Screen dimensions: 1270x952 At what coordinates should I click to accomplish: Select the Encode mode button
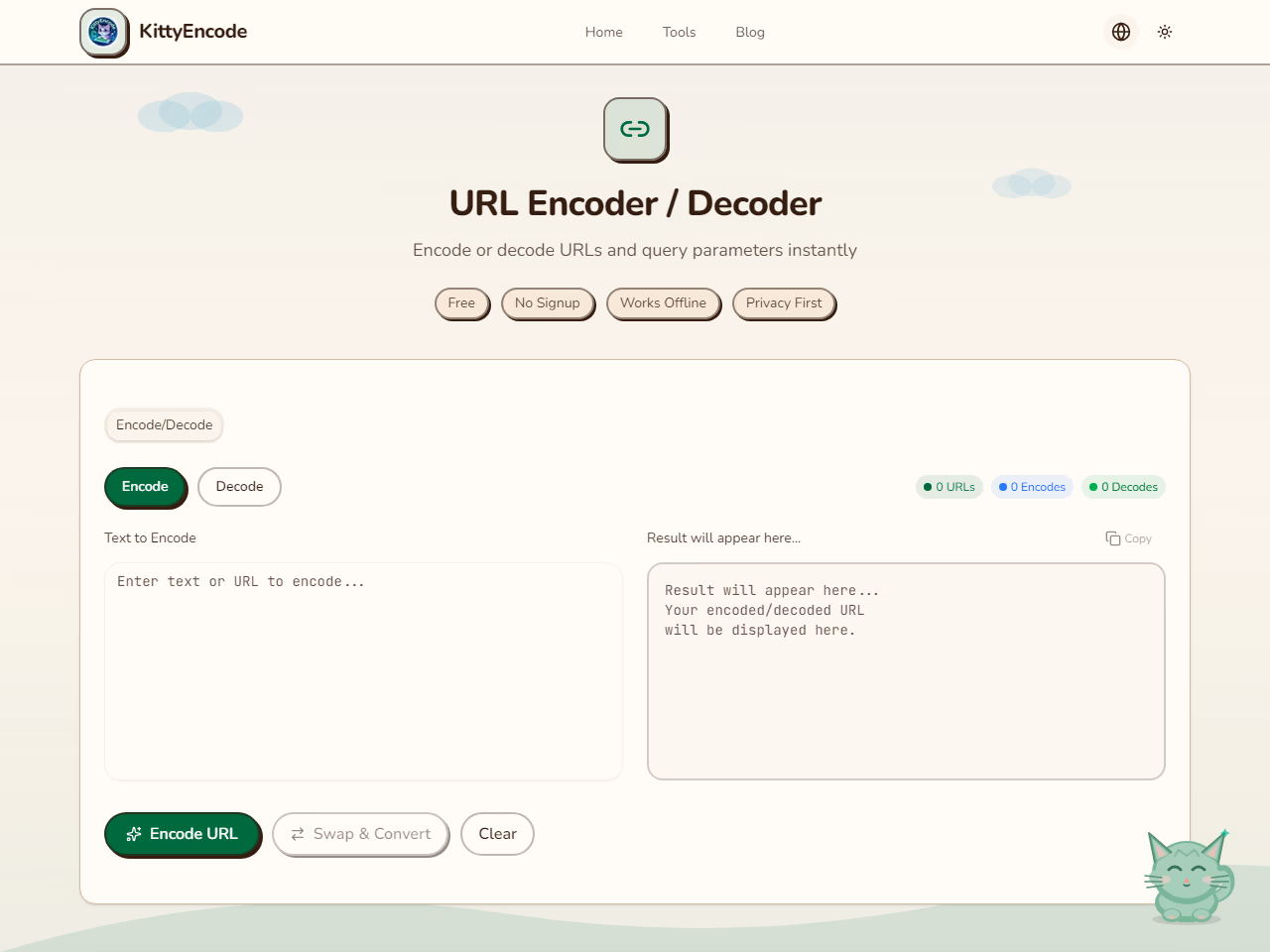point(145,487)
